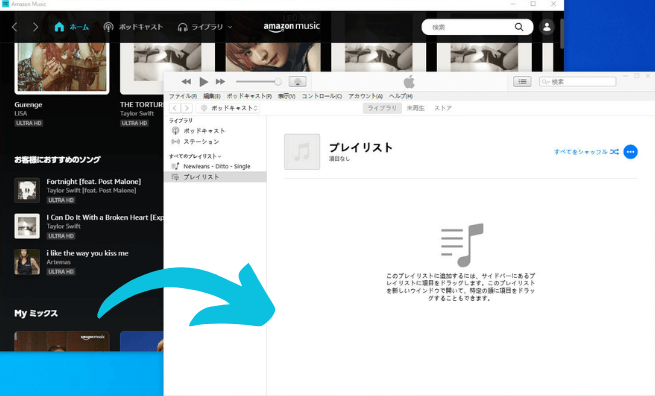Open the LiSA artist link
The height and width of the screenshot is (396, 655).
20,114
